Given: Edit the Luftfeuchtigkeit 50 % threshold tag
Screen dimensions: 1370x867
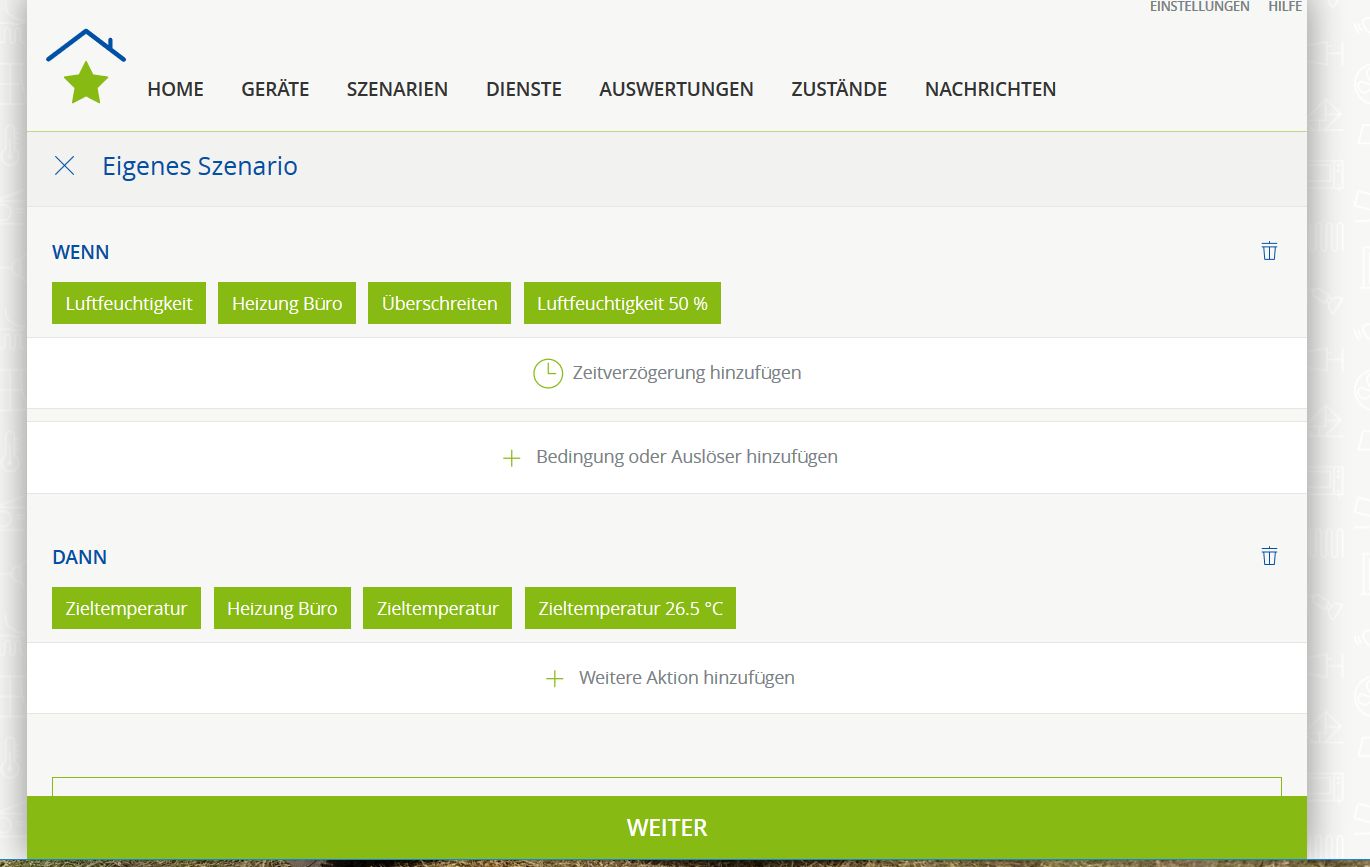Looking at the screenshot, I should click(x=621, y=303).
